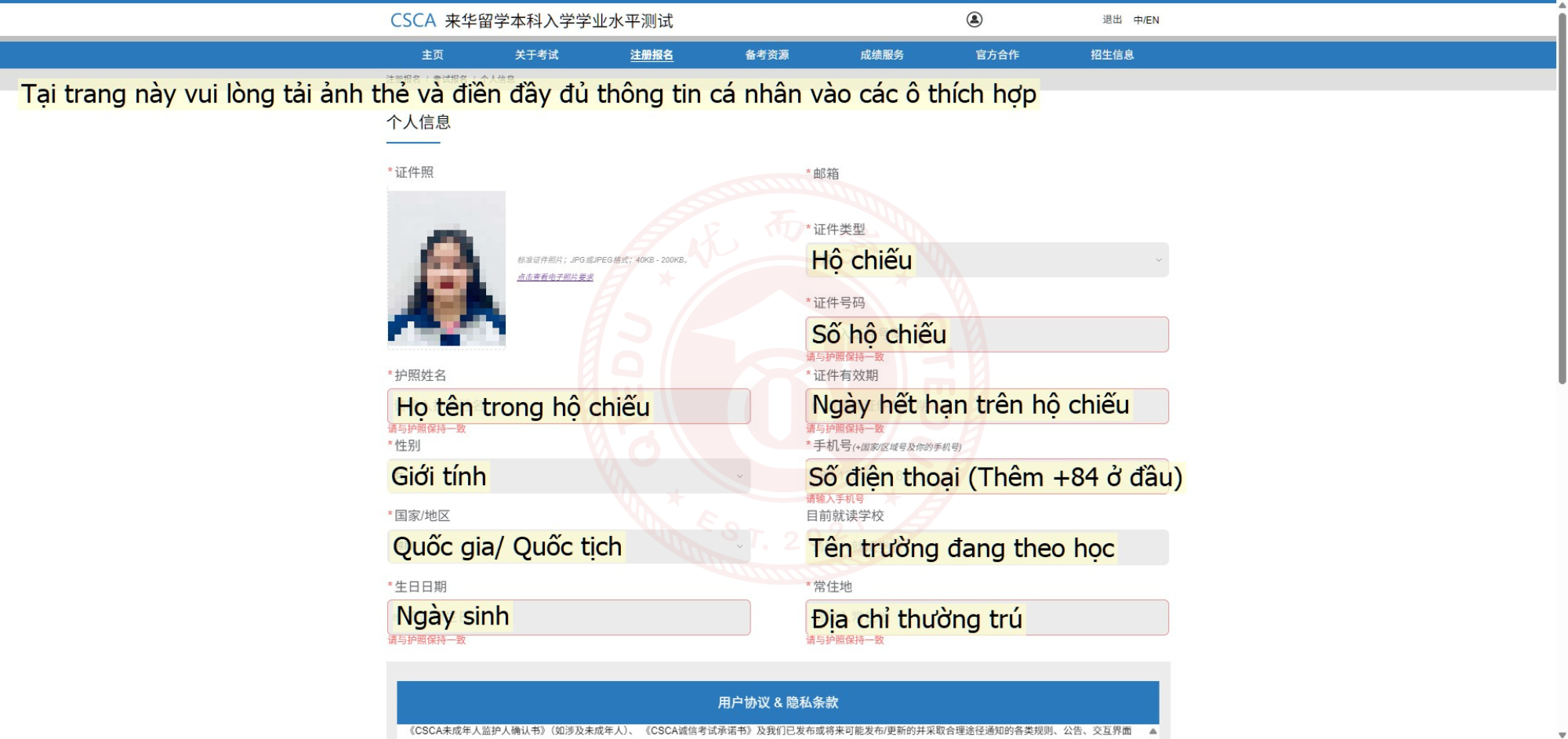Click the 护照姓名 passport name field
1568x739 pixels.
[568, 407]
